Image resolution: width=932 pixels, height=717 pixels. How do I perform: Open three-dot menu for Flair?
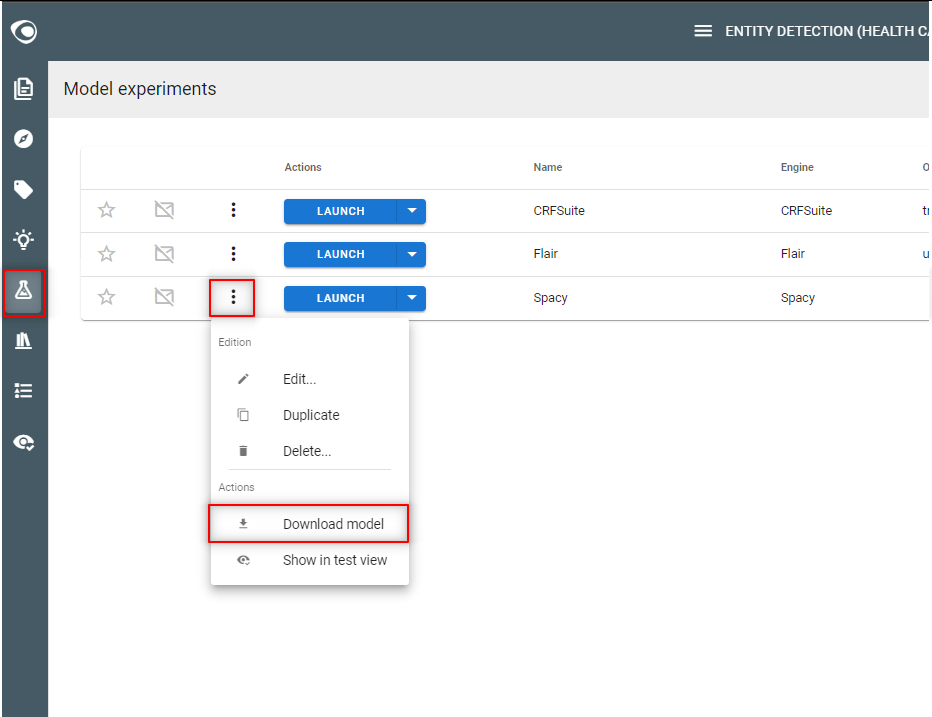tap(234, 254)
